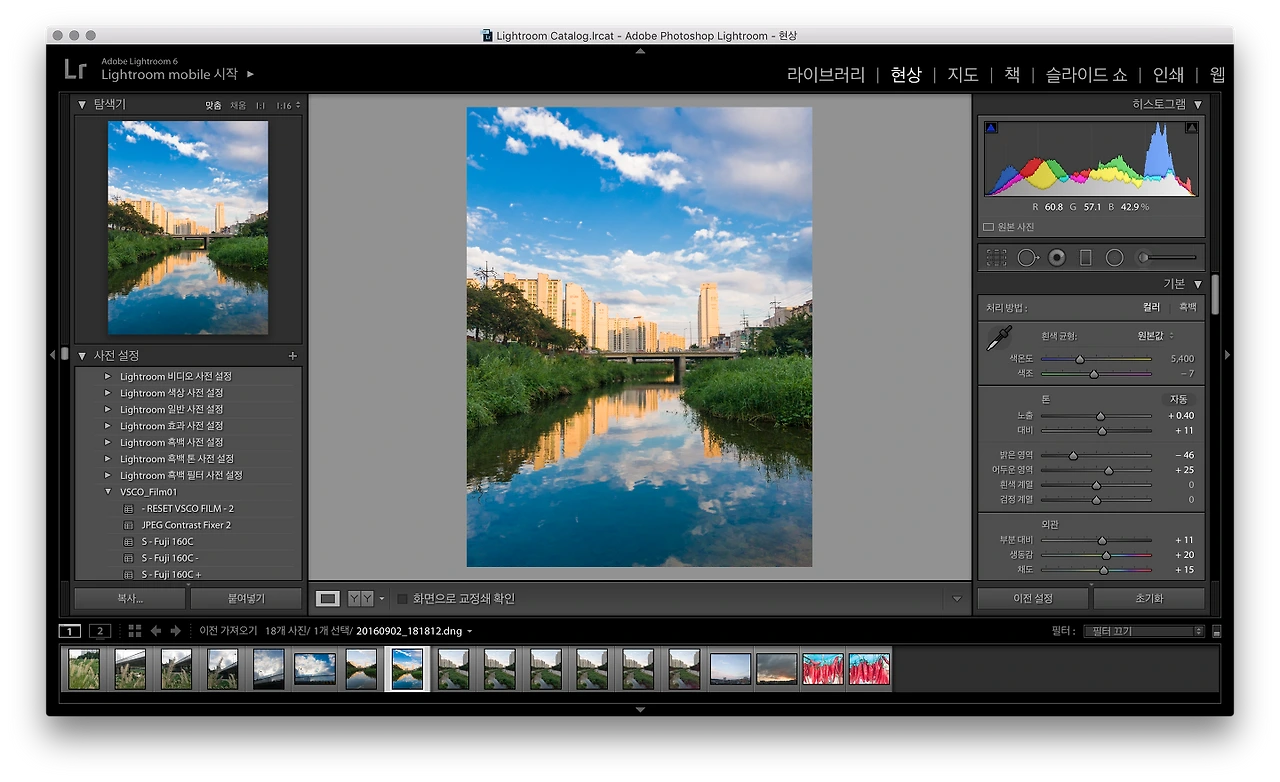
Task: Set treatment to 흑백
Action: 1187,308
